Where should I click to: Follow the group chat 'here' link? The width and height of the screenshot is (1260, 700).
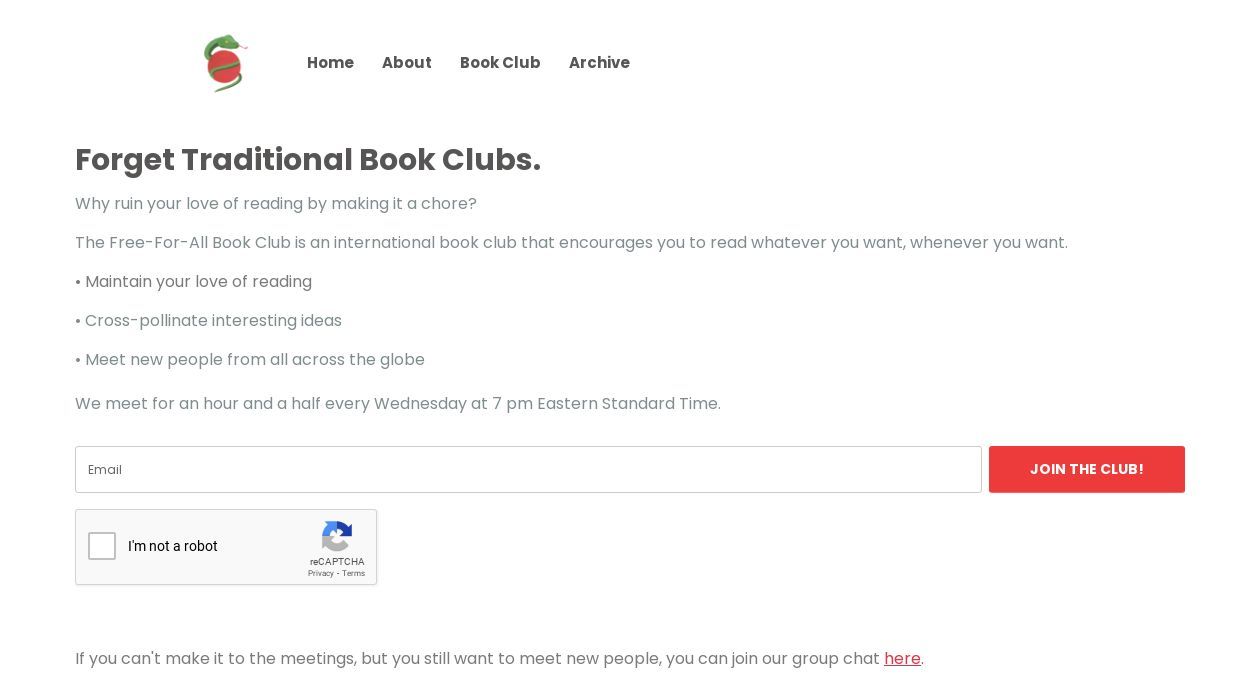pos(902,659)
